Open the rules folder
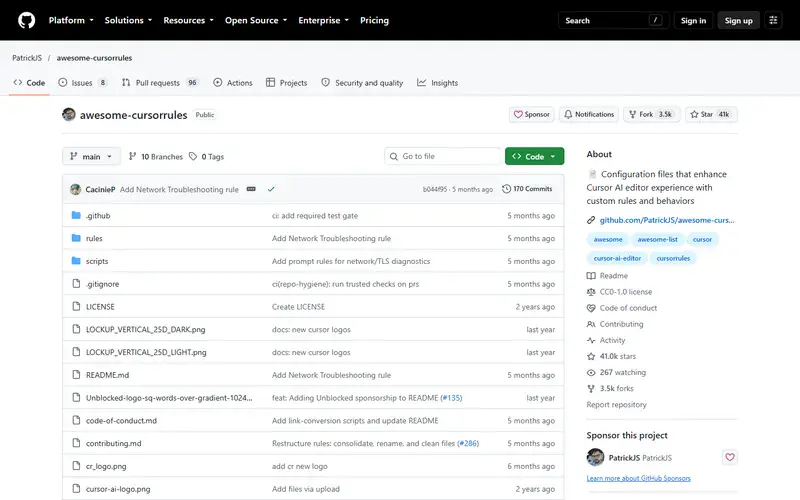 (94, 238)
